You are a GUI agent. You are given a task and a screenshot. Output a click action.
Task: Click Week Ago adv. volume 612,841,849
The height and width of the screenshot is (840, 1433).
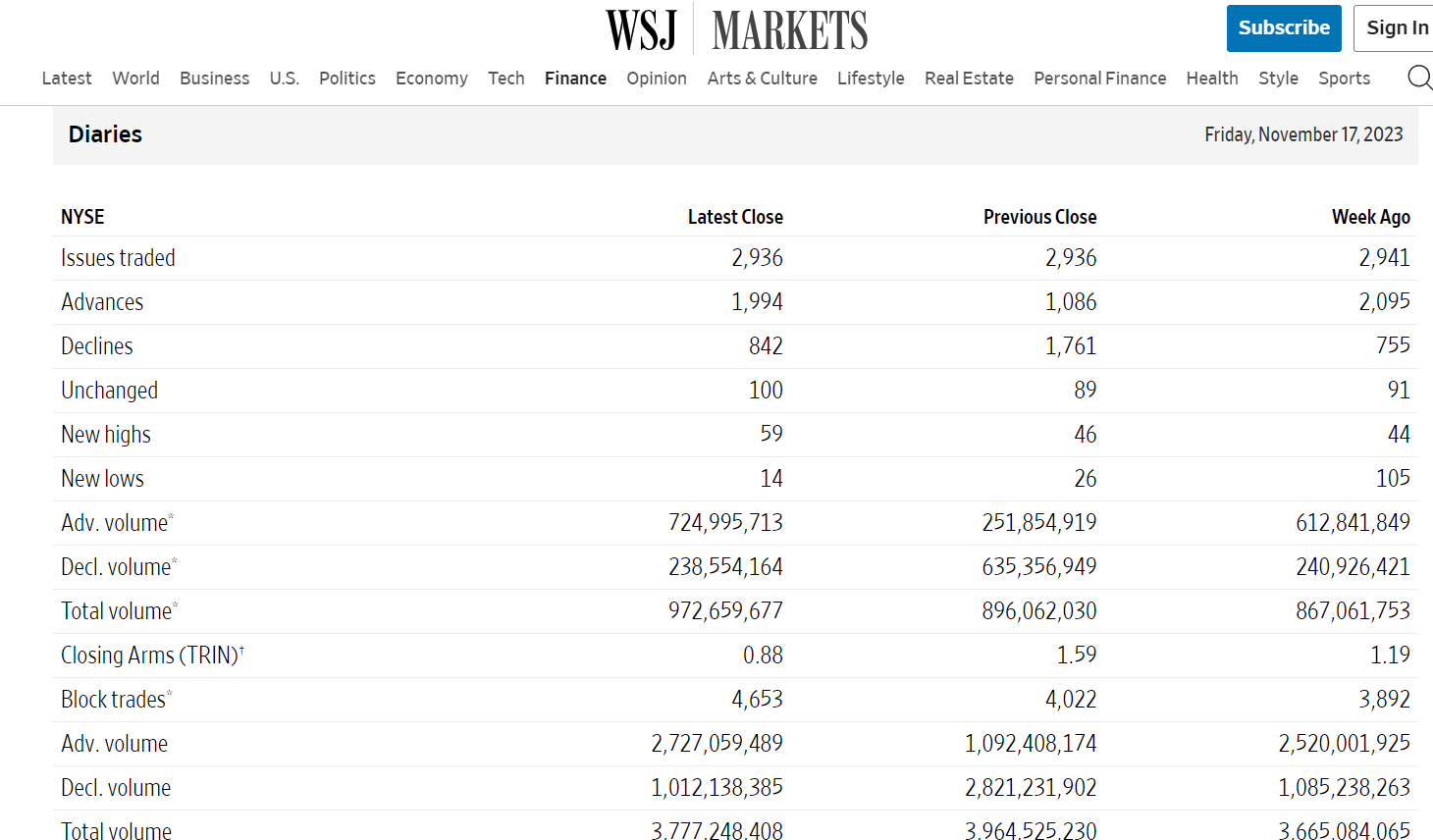point(1353,523)
